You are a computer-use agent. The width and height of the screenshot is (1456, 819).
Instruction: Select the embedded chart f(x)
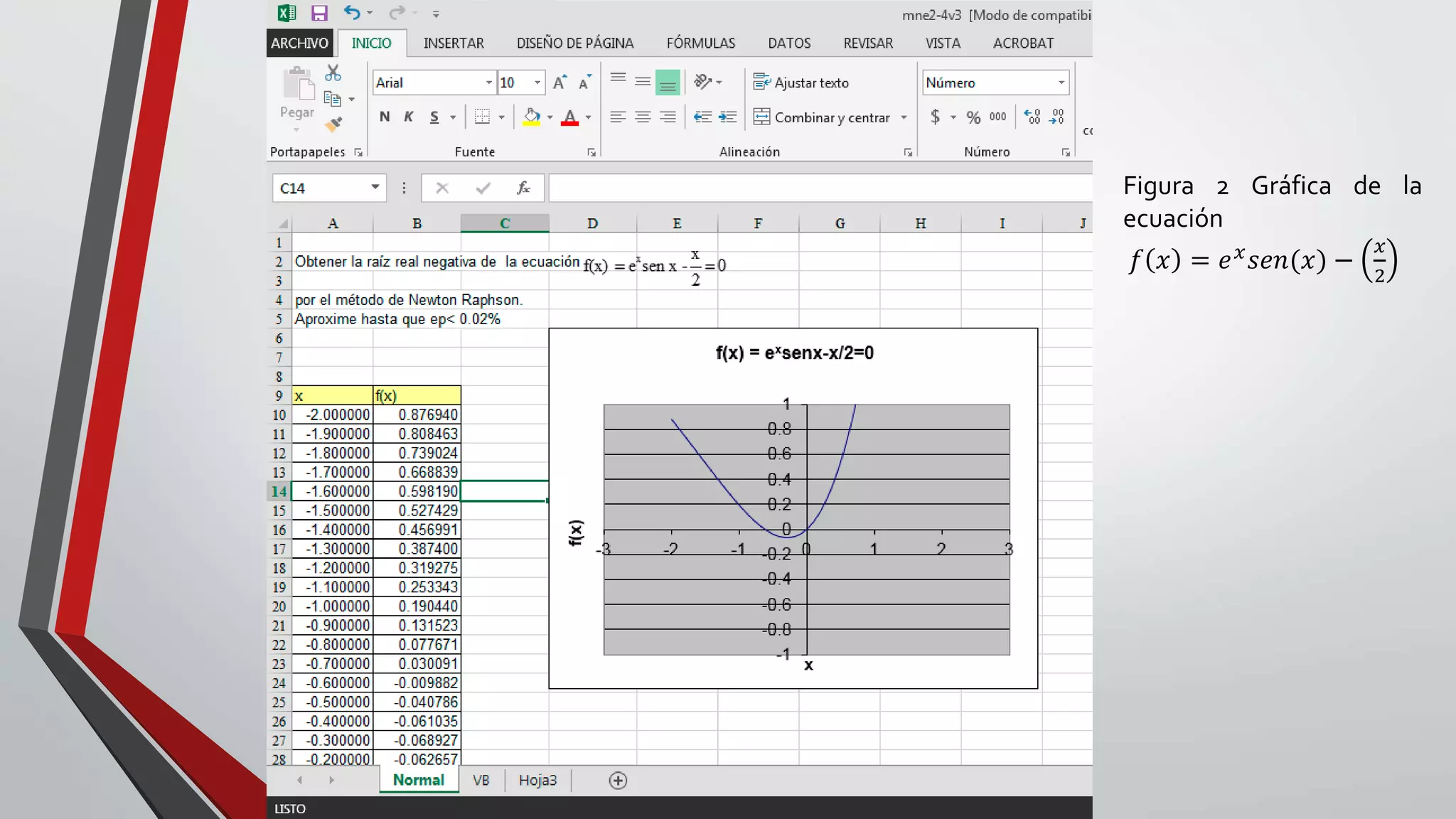(793, 508)
